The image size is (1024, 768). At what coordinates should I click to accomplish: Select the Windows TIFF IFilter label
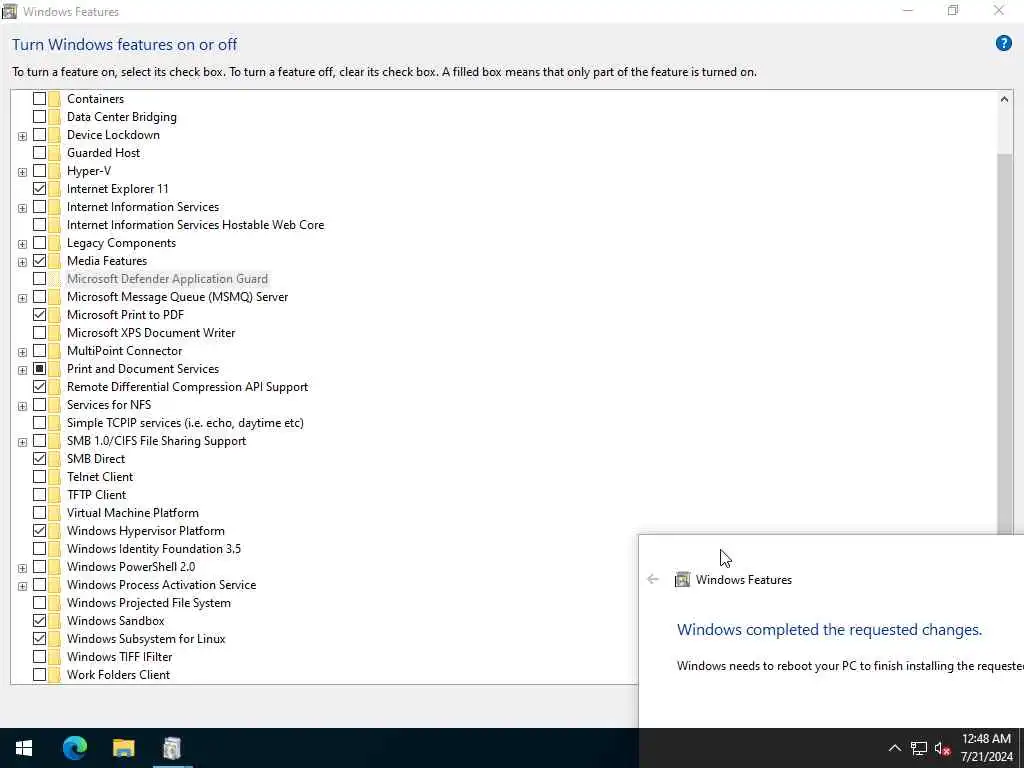[120, 657]
